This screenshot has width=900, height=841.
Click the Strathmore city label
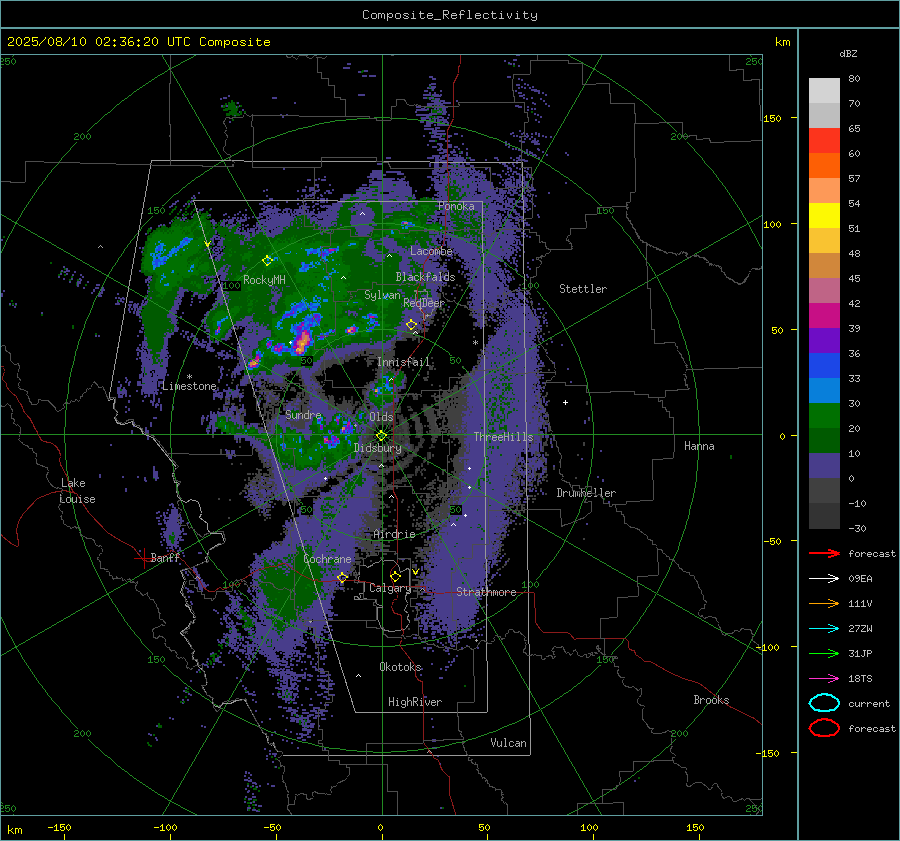click(486, 592)
